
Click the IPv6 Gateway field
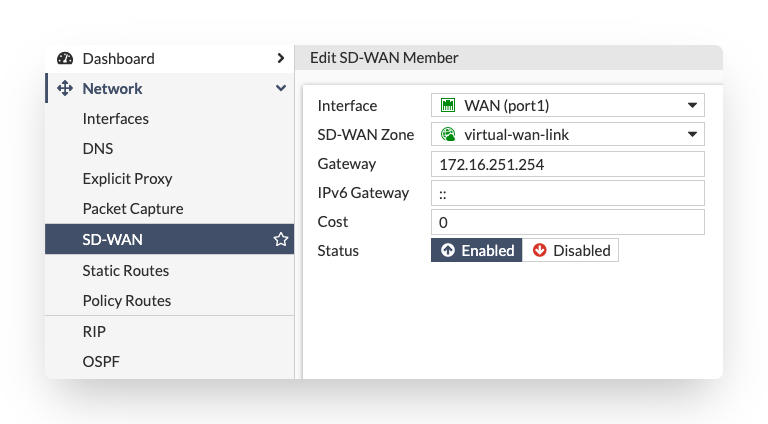pos(567,193)
